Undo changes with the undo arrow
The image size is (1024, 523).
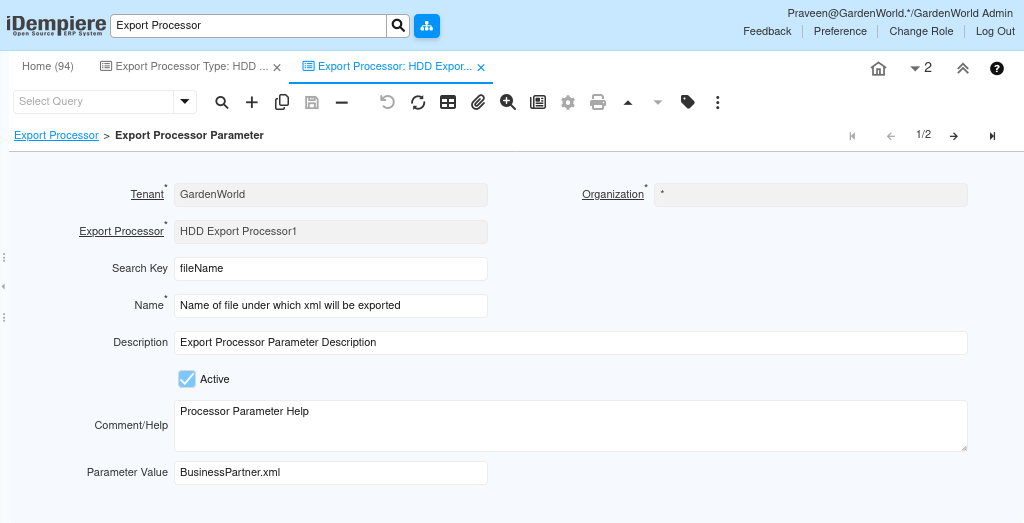387,102
